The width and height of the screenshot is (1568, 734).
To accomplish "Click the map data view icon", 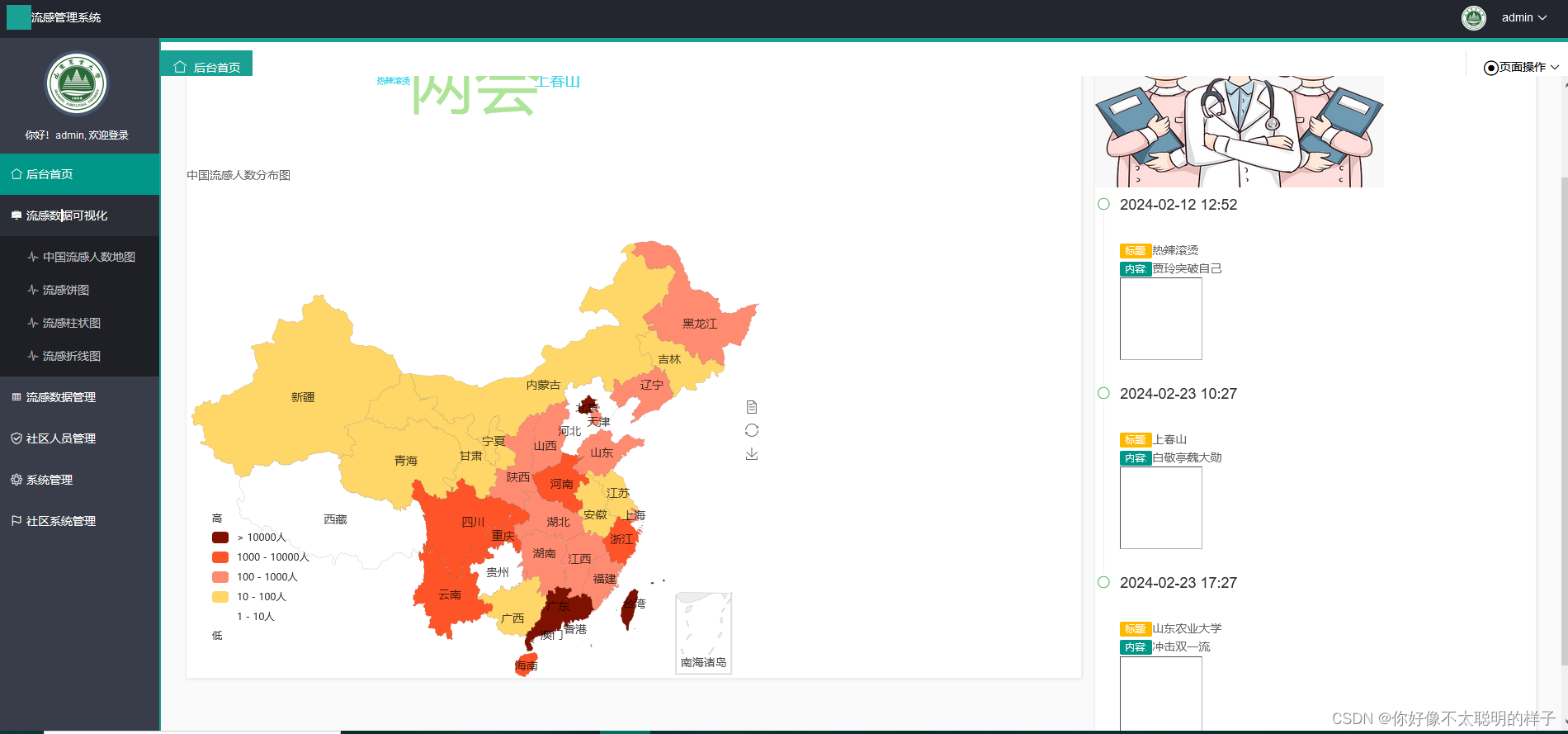I will click(751, 407).
